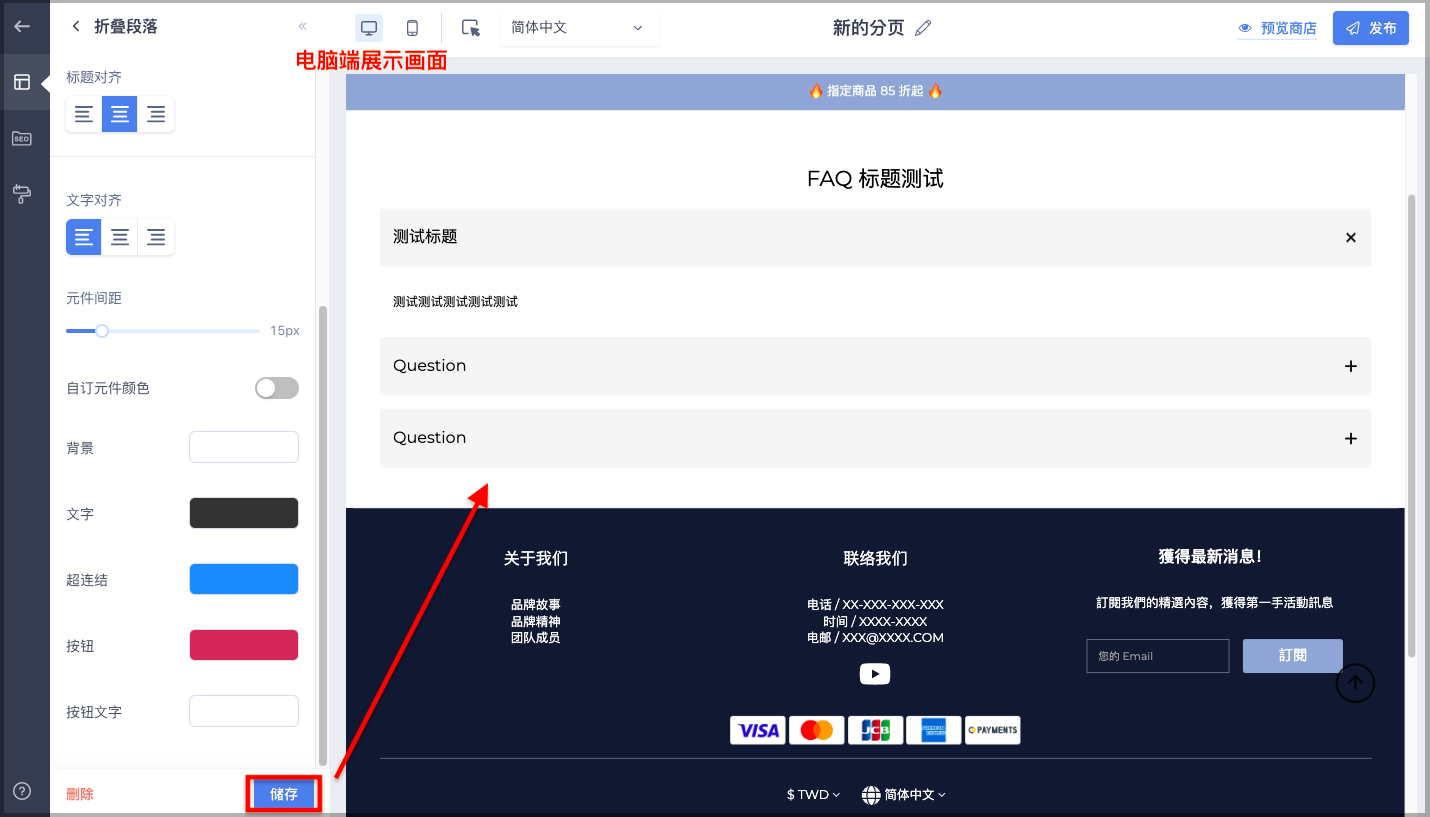
Task: Toggle the 自订元件颜色 switch
Action: click(x=277, y=388)
